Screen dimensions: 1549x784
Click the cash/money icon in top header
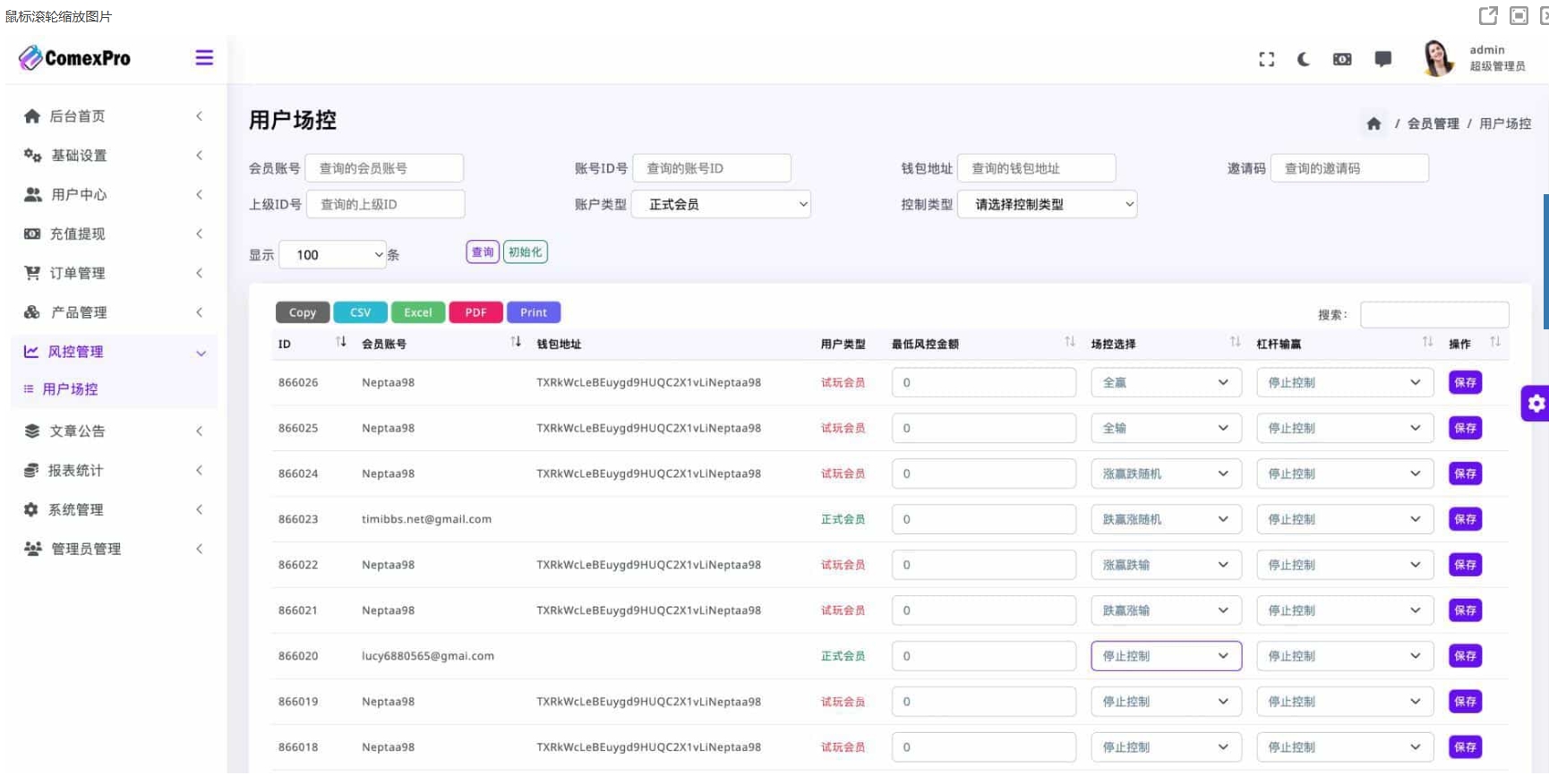tap(1342, 59)
